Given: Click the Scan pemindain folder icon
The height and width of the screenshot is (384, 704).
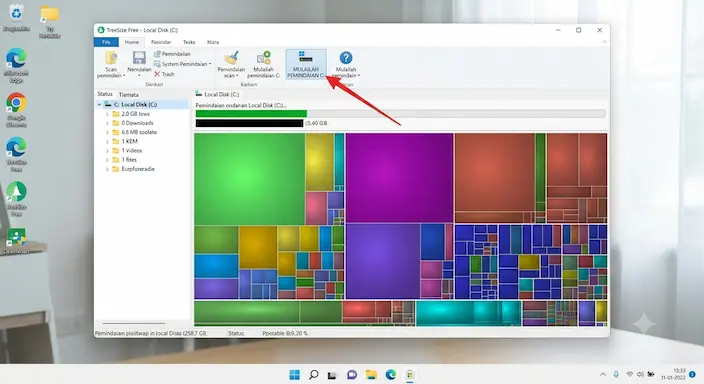Looking at the screenshot, I should tap(111, 58).
